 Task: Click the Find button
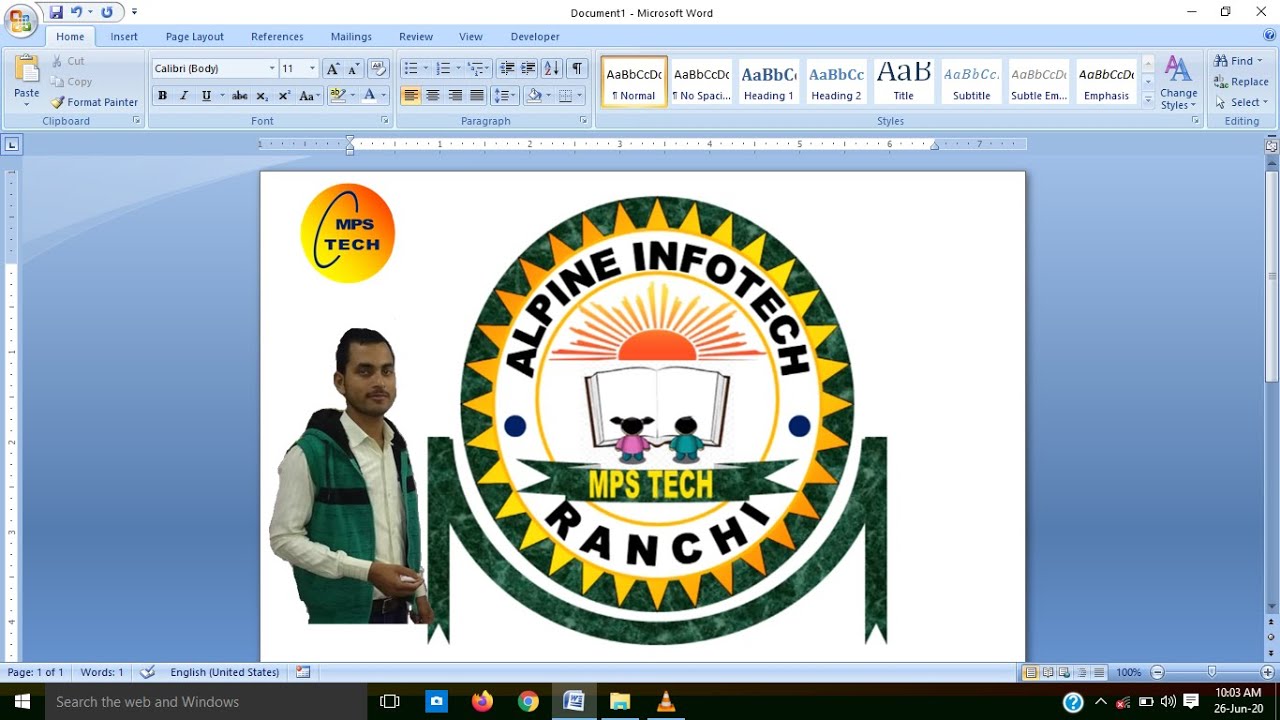coord(1239,61)
